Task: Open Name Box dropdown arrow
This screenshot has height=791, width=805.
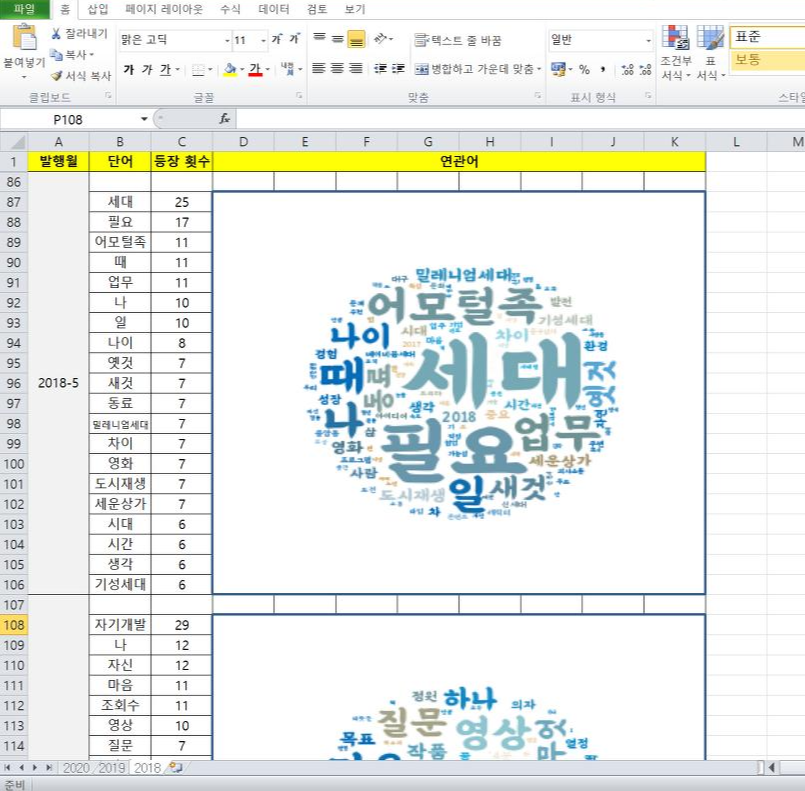Action: 144,120
